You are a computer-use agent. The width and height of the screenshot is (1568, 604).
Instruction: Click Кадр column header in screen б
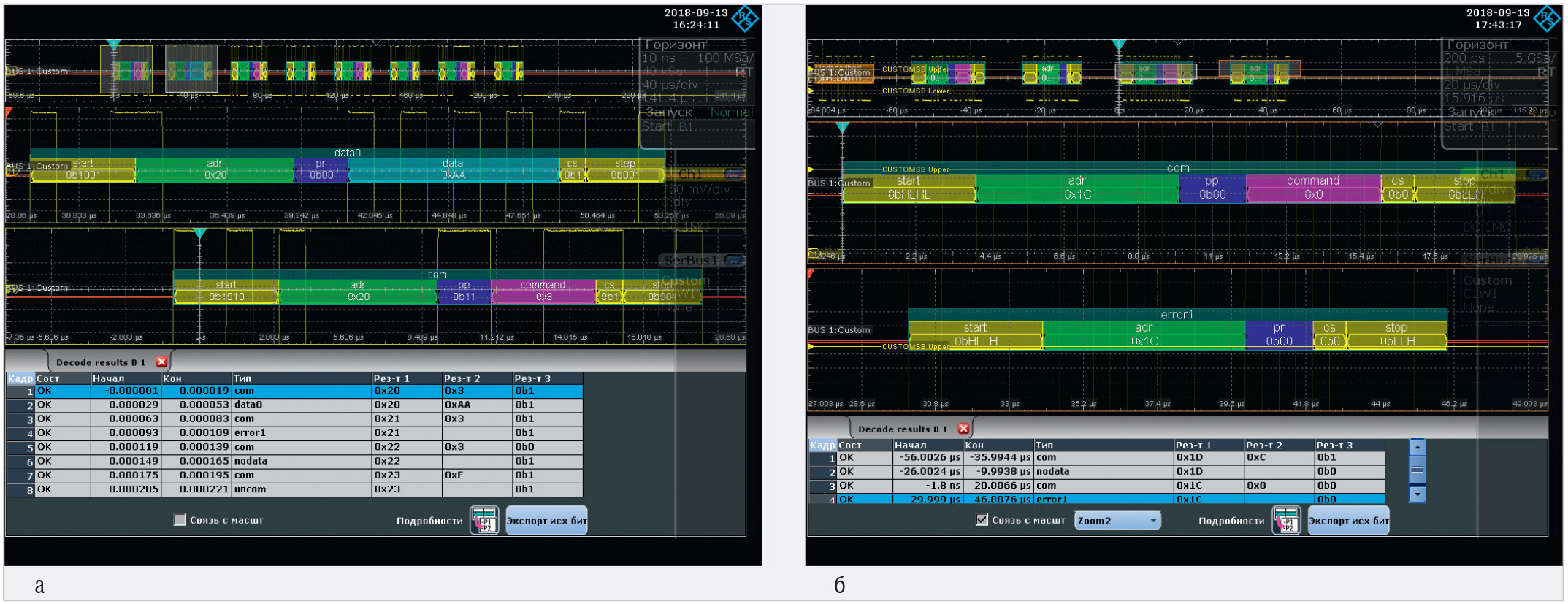point(822,445)
